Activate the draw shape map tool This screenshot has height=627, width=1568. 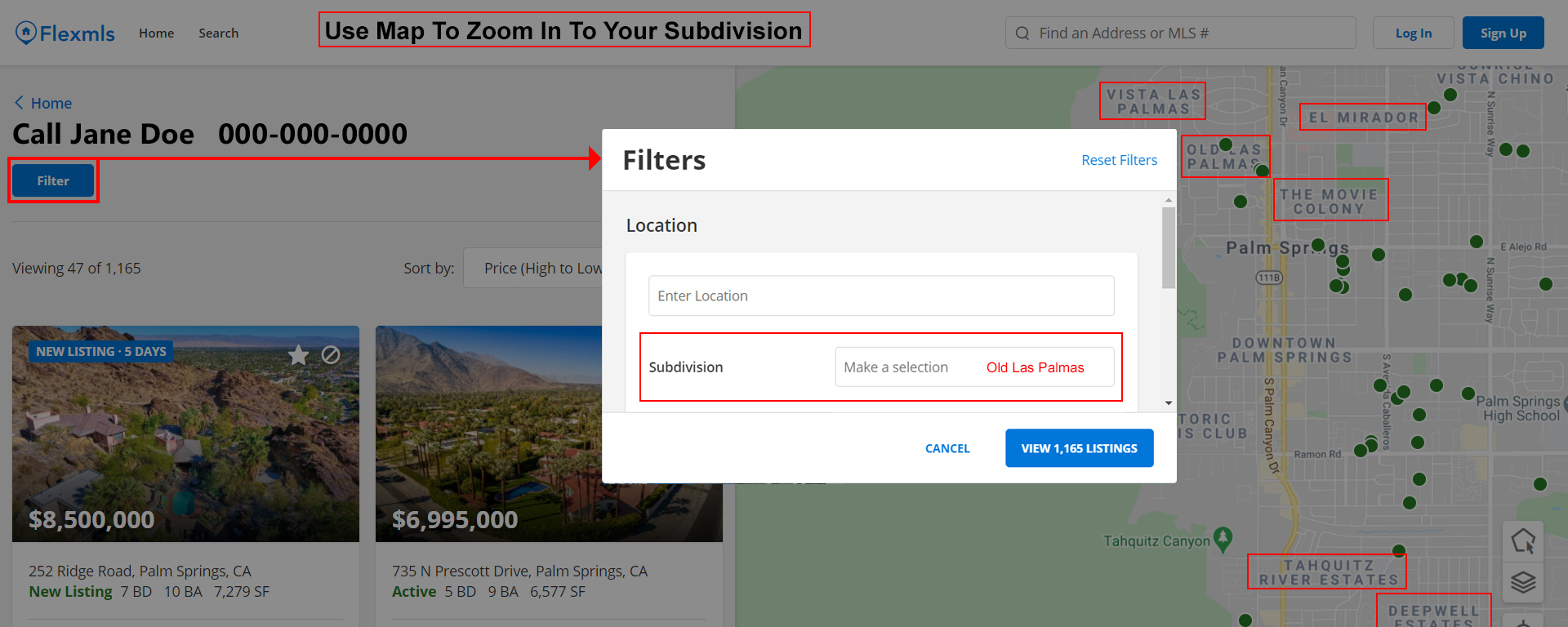(x=1522, y=541)
